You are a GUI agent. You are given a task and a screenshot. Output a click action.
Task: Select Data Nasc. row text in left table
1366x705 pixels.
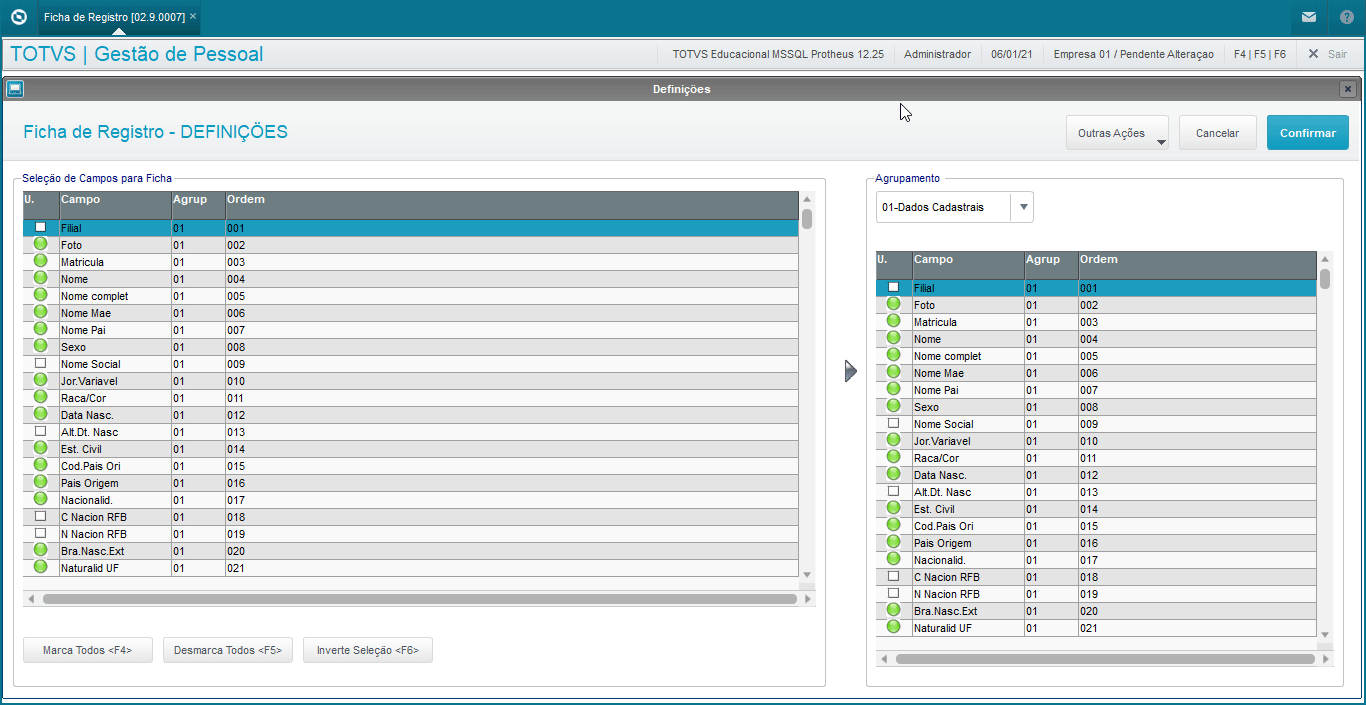pos(87,415)
